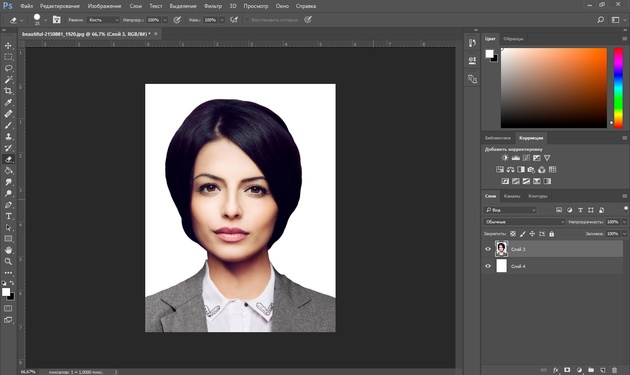Viewport: 630px width, 375px height.
Task: Select the Move tool
Action: [x=8, y=46]
